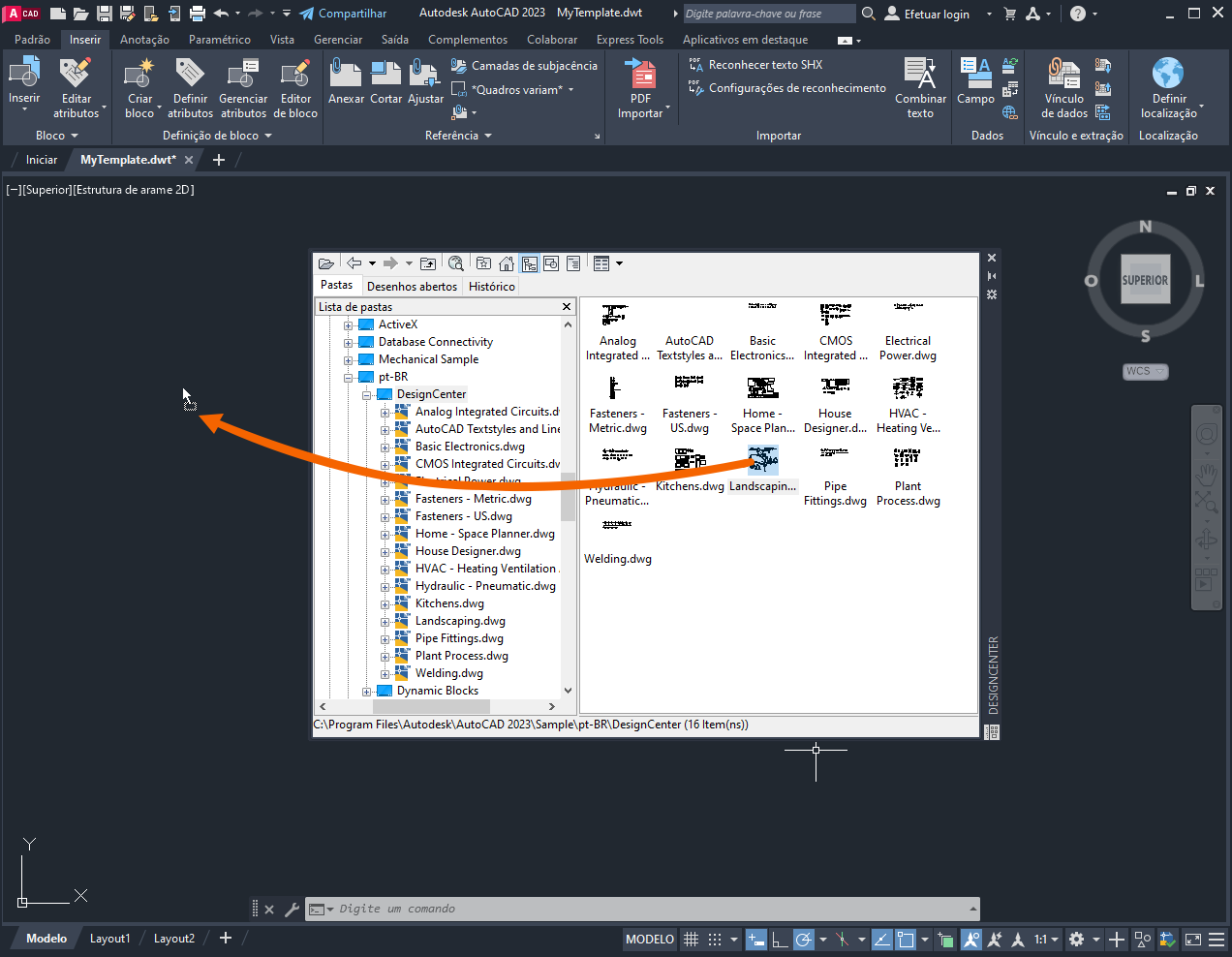
Task: Expand the Definição de bloco panel
Action: (217, 136)
